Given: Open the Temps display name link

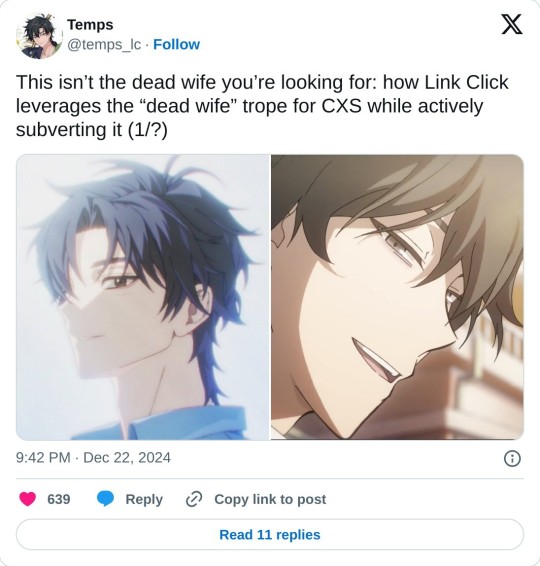Looking at the screenshot, I should pyautogui.click(x=90, y=25).
